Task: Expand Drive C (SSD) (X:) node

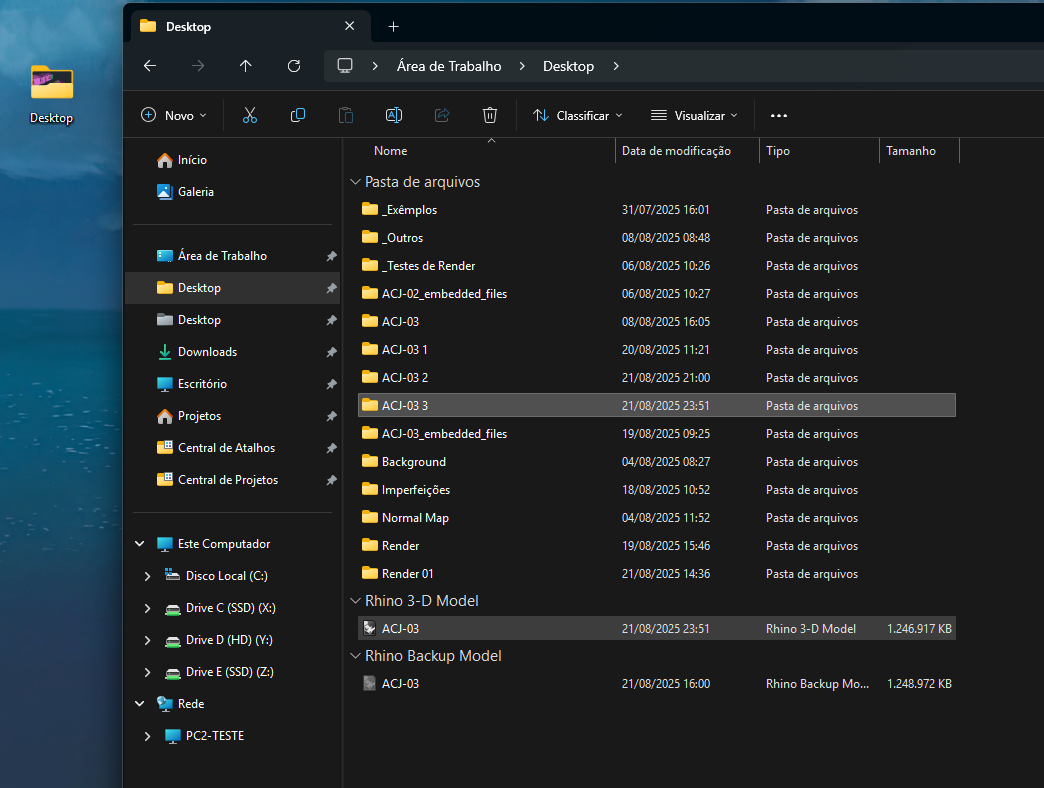Action: [147, 608]
